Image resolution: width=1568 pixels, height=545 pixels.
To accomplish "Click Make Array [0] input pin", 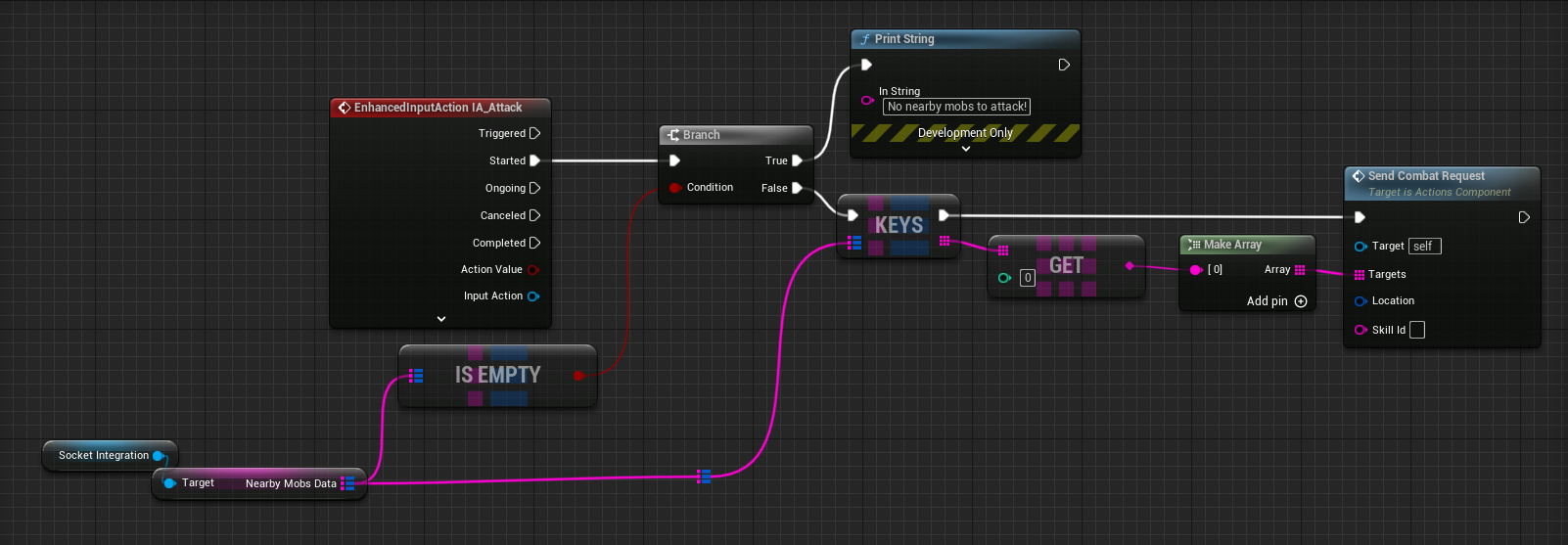I will (x=1195, y=270).
